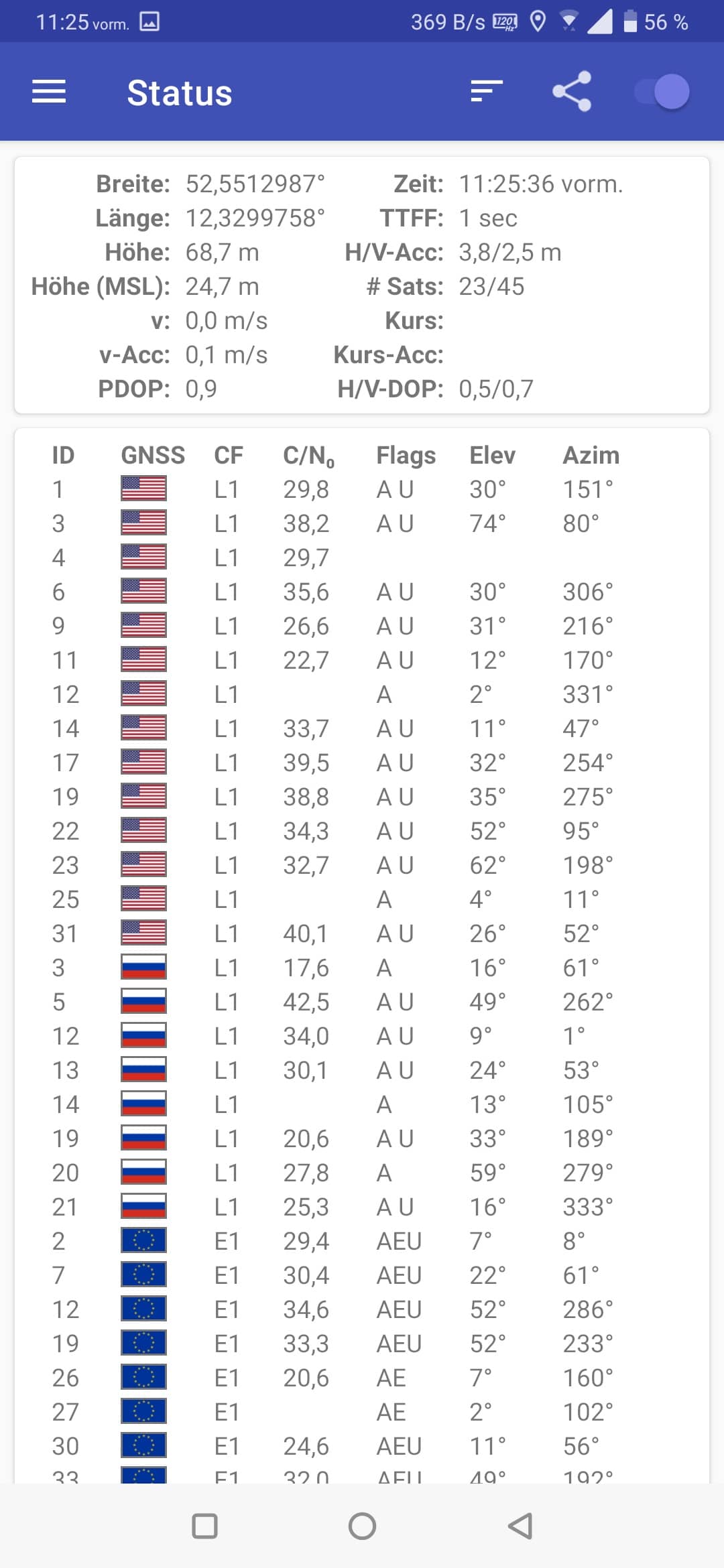This screenshot has width=724, height=1568.
Task: Open the sort satellites menu
Action: pos(487,91)
